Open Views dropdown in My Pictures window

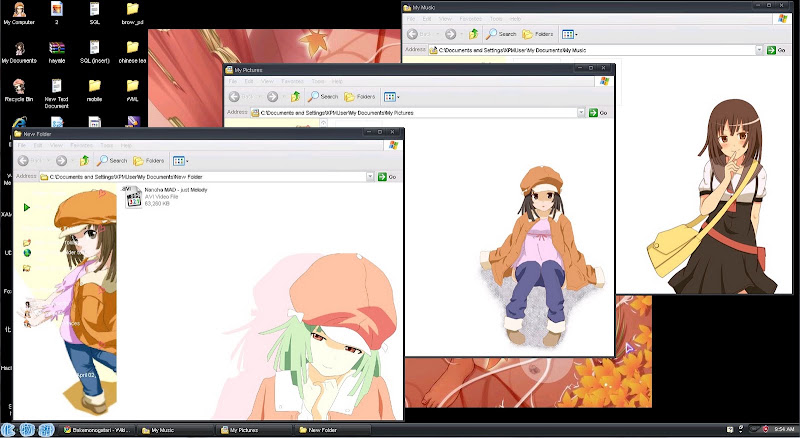[x=392, y=96]
